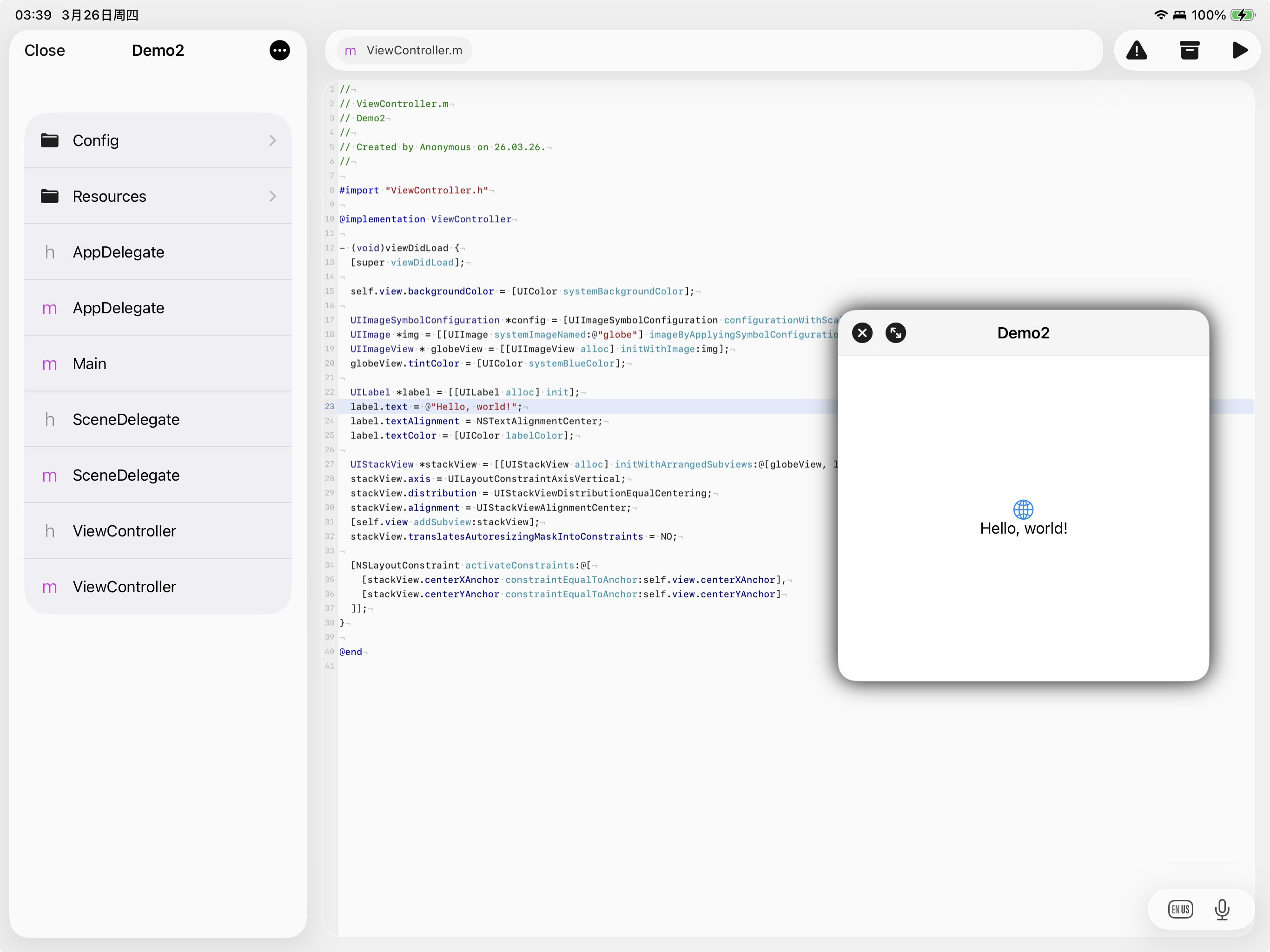Click the stackView.alignment code line

click(491, 508)
